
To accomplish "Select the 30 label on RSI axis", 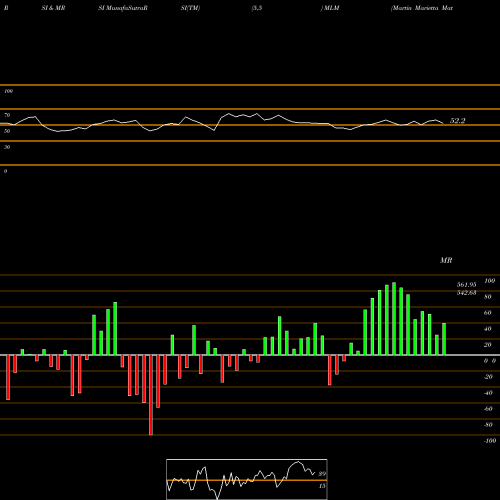I will click(x=7, y=147).
